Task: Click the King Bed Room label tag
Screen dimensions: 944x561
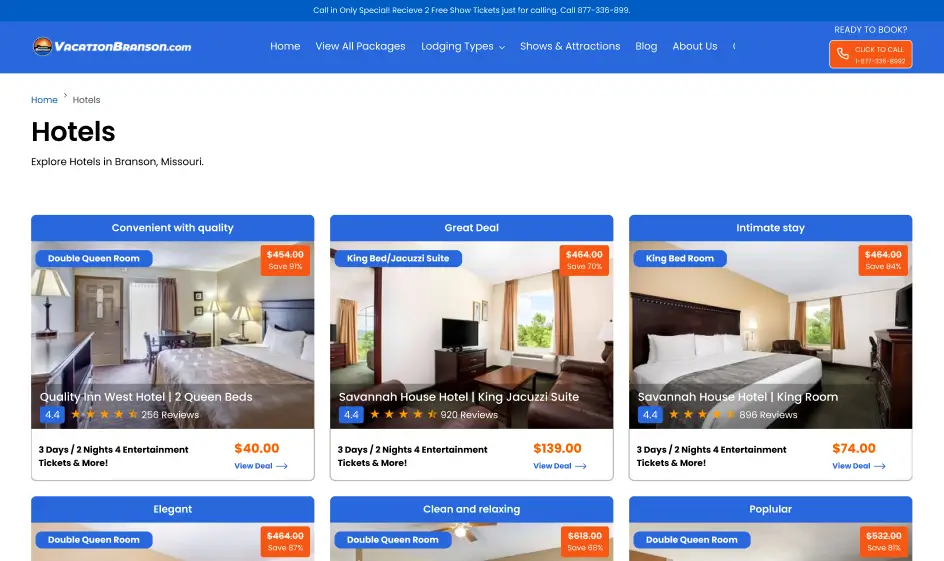Action: pos(680,258)
